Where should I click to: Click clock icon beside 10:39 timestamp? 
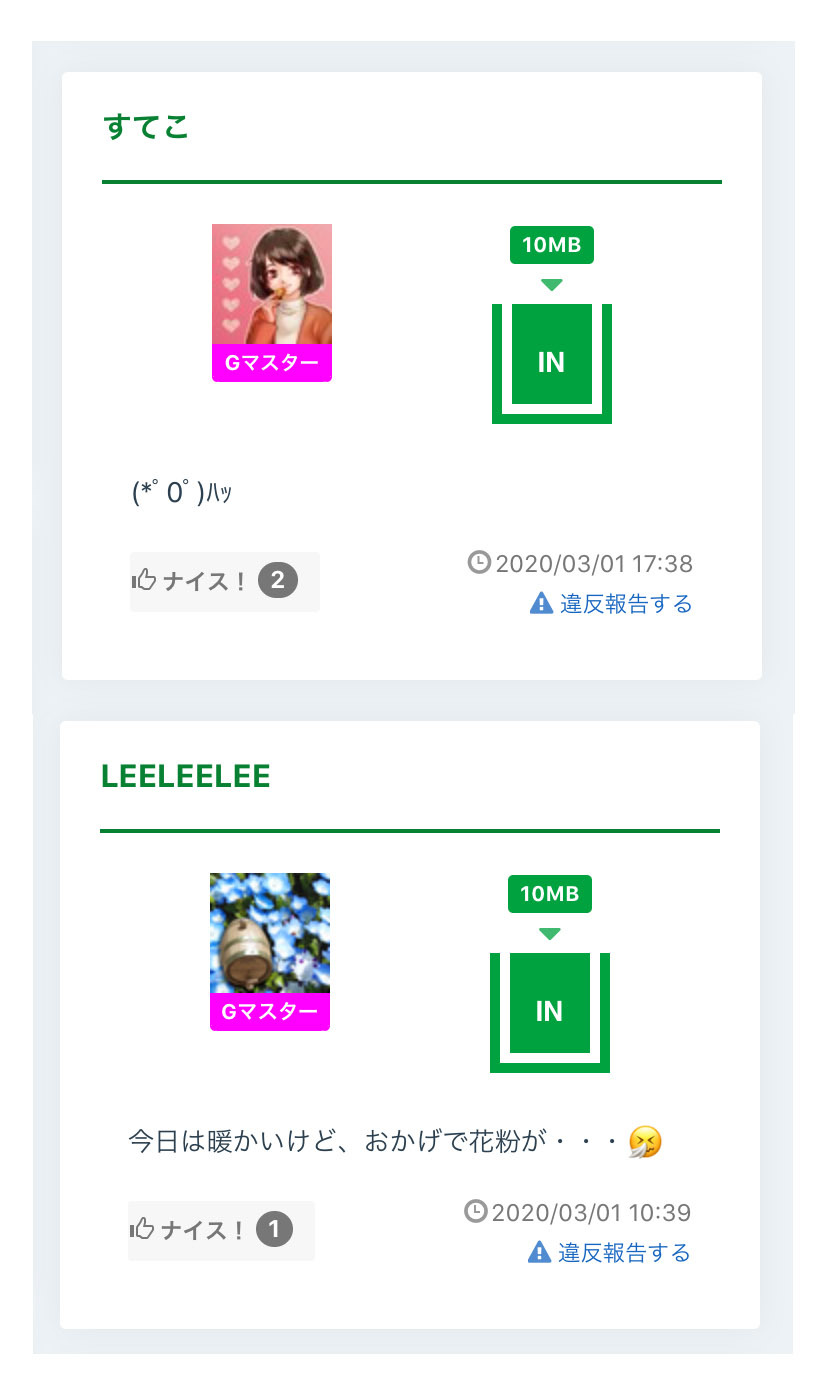476,1211
